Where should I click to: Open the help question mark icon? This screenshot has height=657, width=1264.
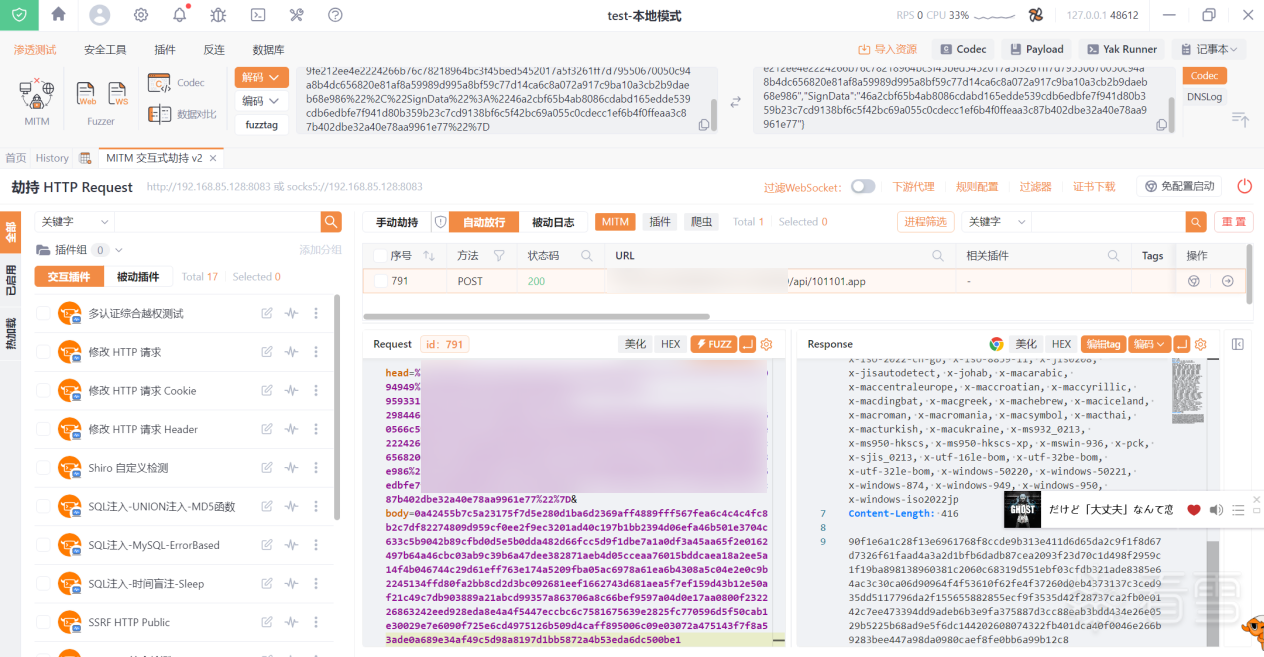pyautogui.click(x=335, y=15)
